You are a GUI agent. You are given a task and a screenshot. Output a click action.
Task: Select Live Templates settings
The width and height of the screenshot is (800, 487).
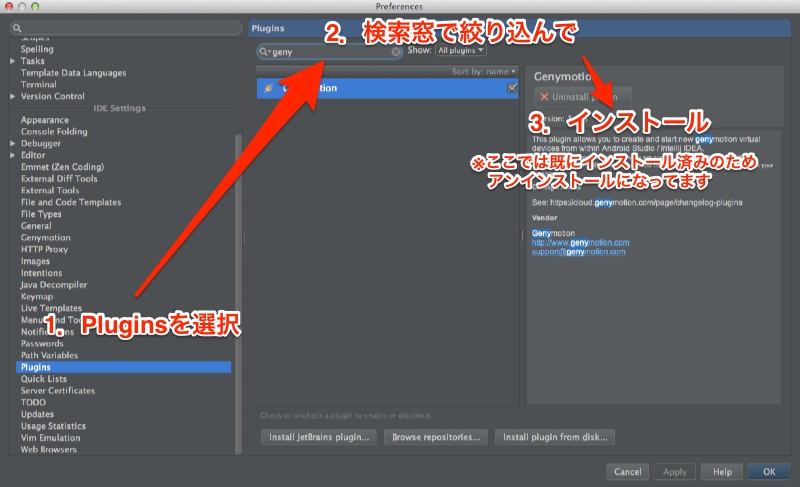point(51,309)
